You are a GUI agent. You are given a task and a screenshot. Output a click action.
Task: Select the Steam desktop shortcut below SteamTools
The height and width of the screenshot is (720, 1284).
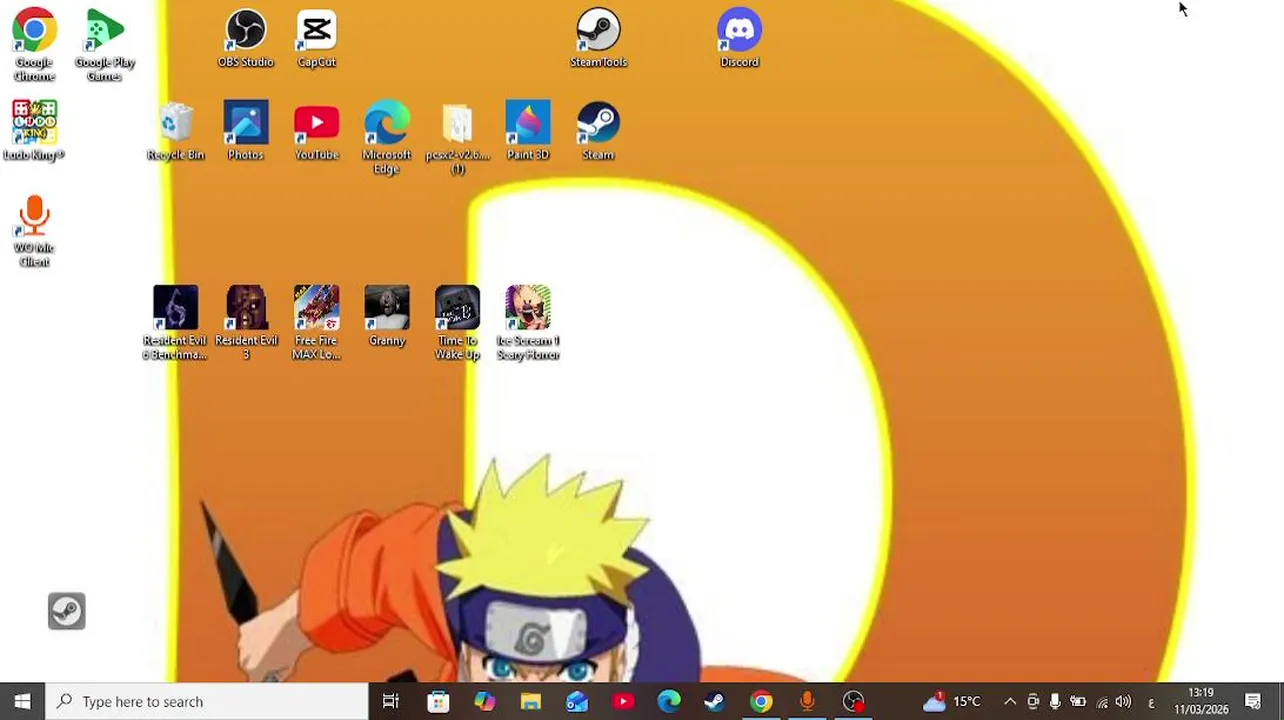pos(598,131)
